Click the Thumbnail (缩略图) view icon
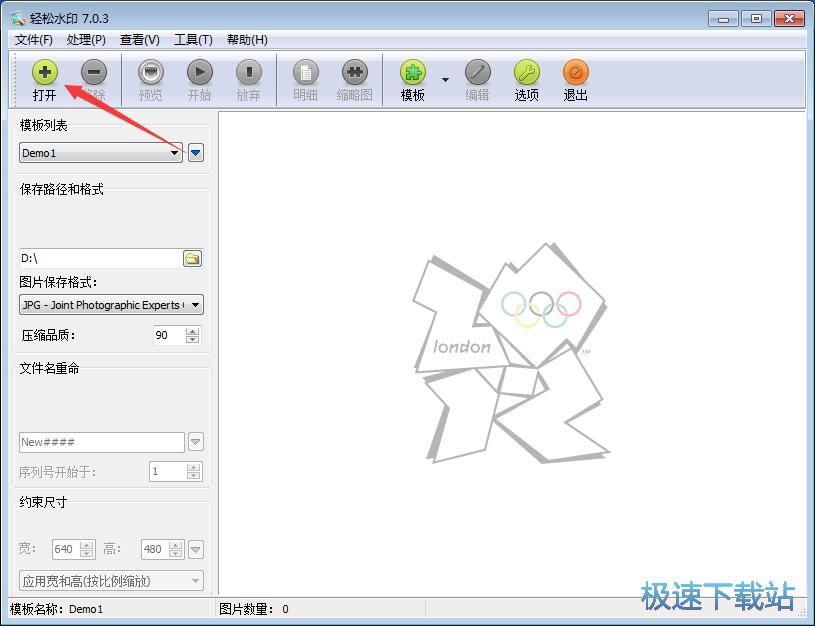The width and height of the screenshot is (815, 626). click(354, 73)
